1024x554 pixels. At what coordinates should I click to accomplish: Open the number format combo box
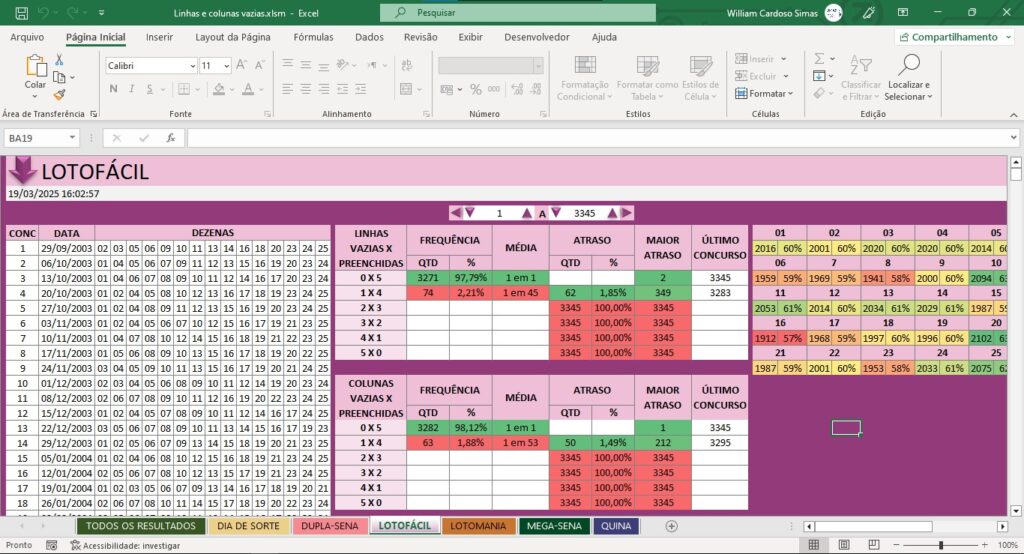click(491, 65)
